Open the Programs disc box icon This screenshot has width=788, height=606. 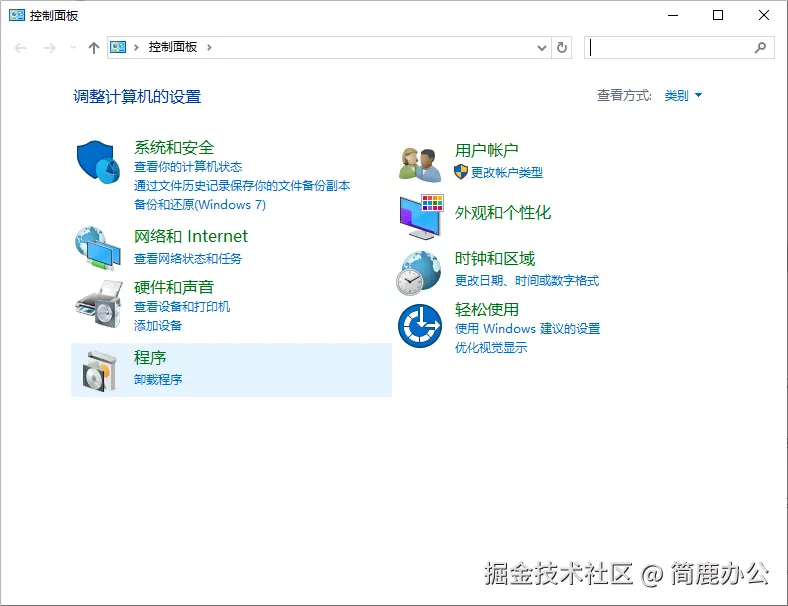pyautogui.click(x=99, y=371)
